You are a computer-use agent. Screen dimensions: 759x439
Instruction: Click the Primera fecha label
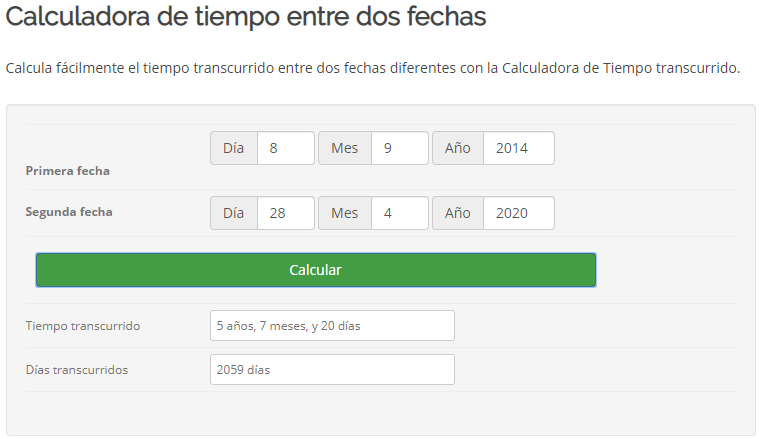tap(67, 171)
